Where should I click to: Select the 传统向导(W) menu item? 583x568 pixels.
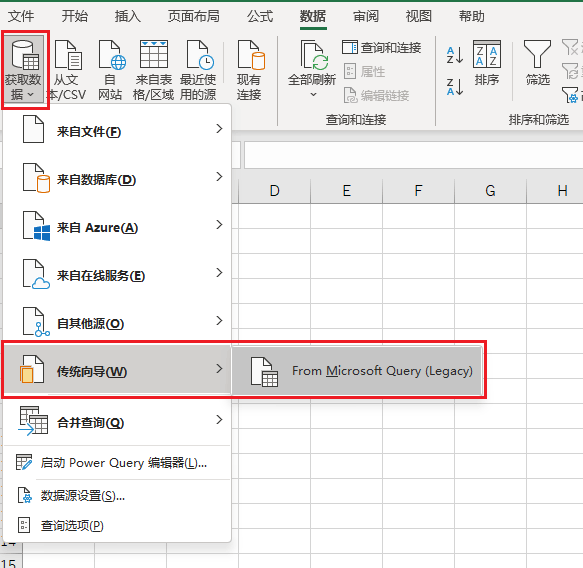tap(117, 370)
